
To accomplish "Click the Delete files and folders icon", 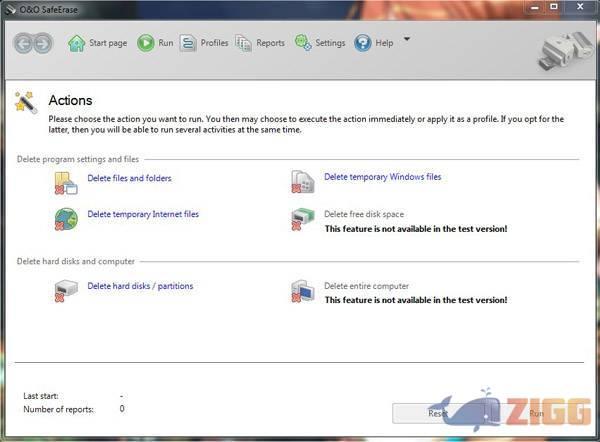I will pyautogui.click(x=66, y=182).
